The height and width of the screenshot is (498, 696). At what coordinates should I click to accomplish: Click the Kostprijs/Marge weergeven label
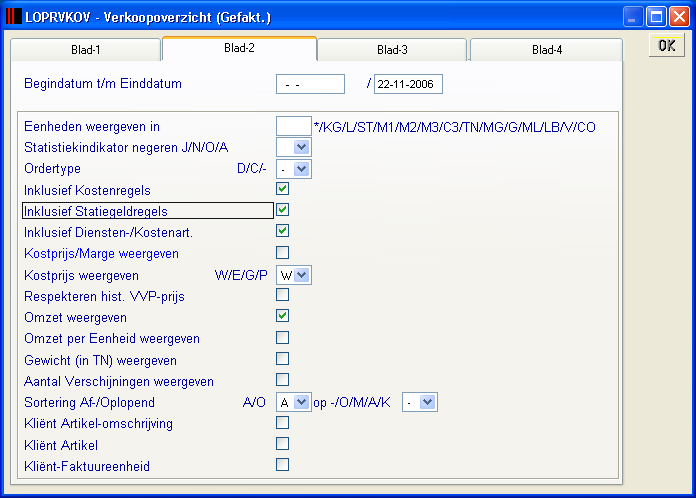(x=101, y=254)
